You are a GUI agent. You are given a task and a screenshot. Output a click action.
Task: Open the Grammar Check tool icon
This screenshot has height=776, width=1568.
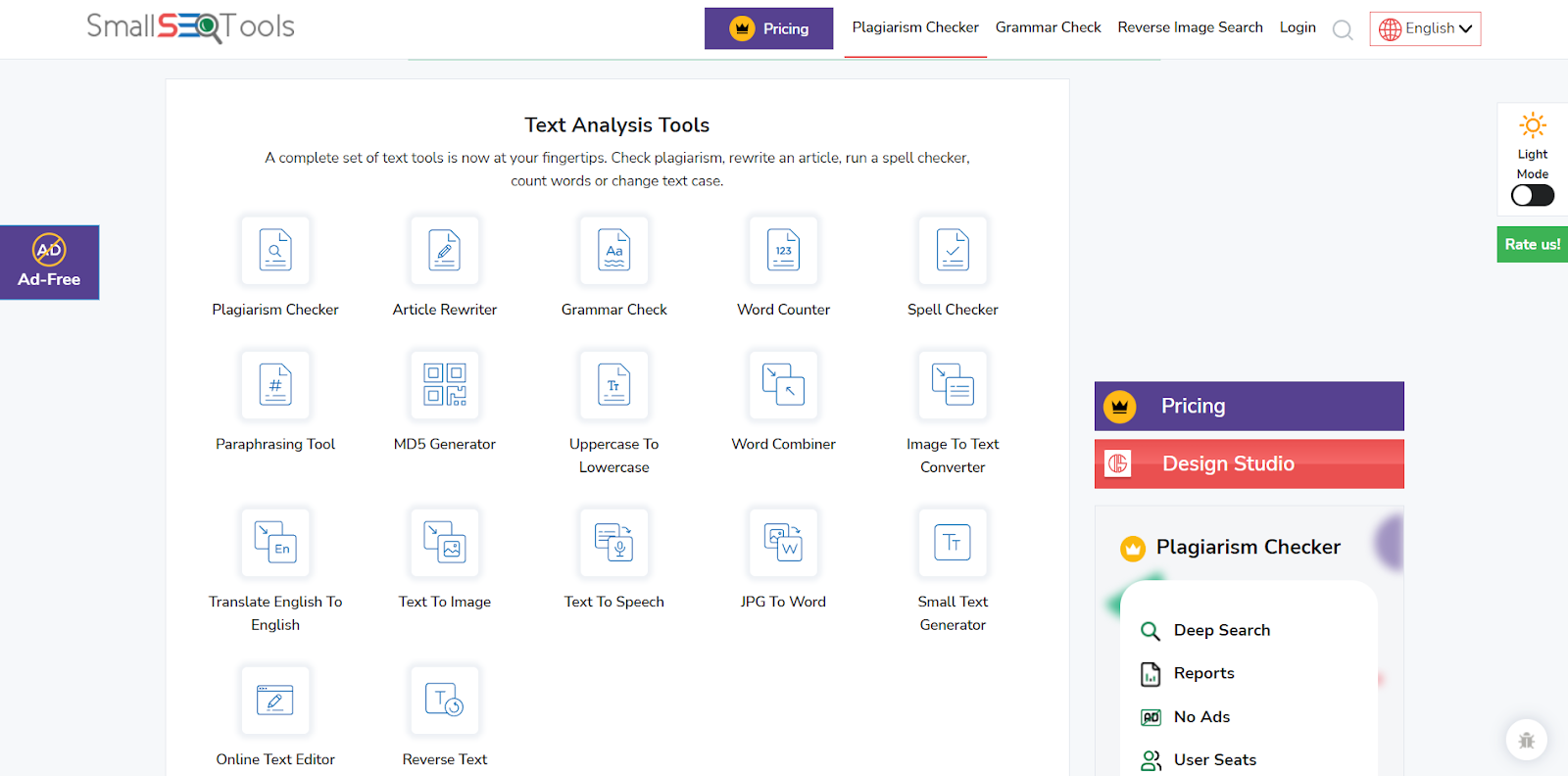(614, 250)
